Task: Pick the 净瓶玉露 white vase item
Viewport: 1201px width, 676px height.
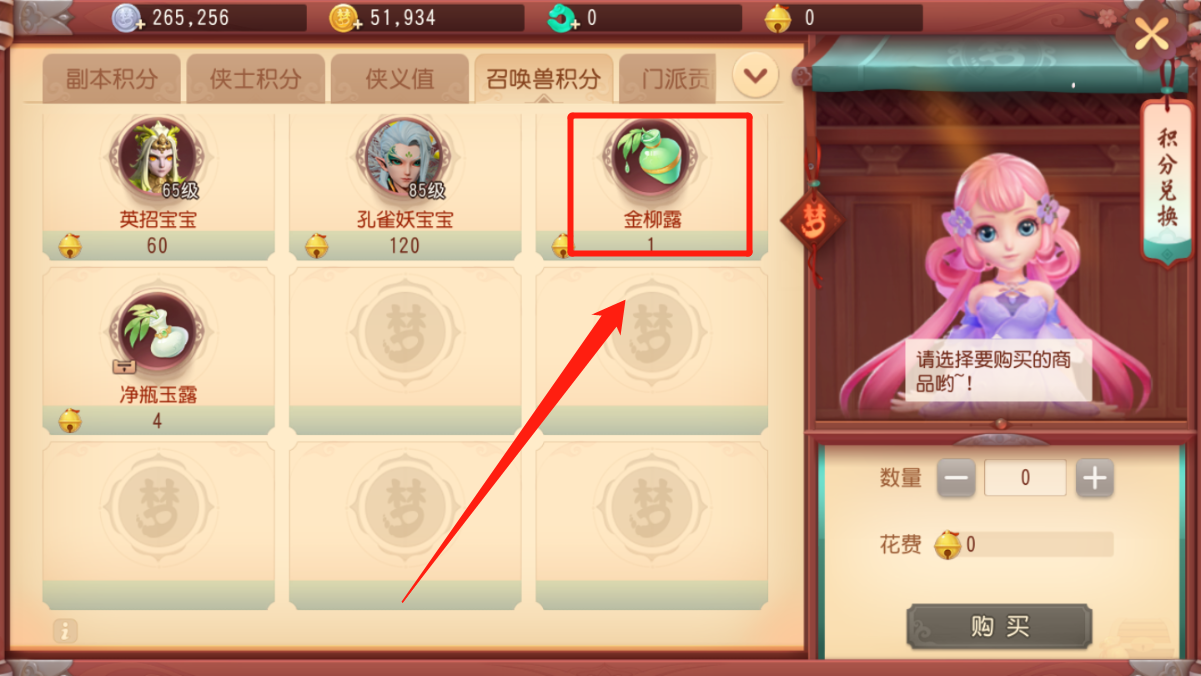Action: 158,333
